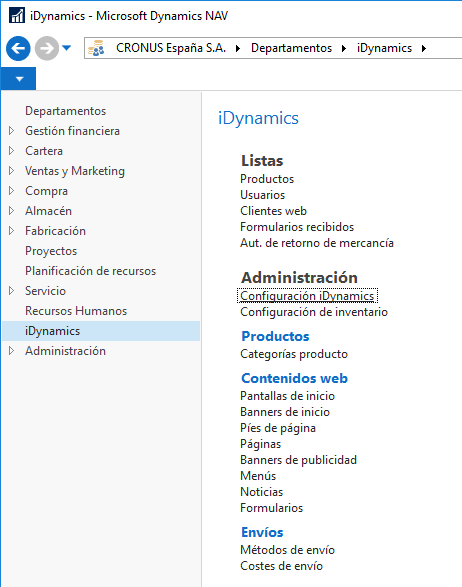Open the Usuarios list link
Viewport: 462px width, 587px height.
(262, 195)
